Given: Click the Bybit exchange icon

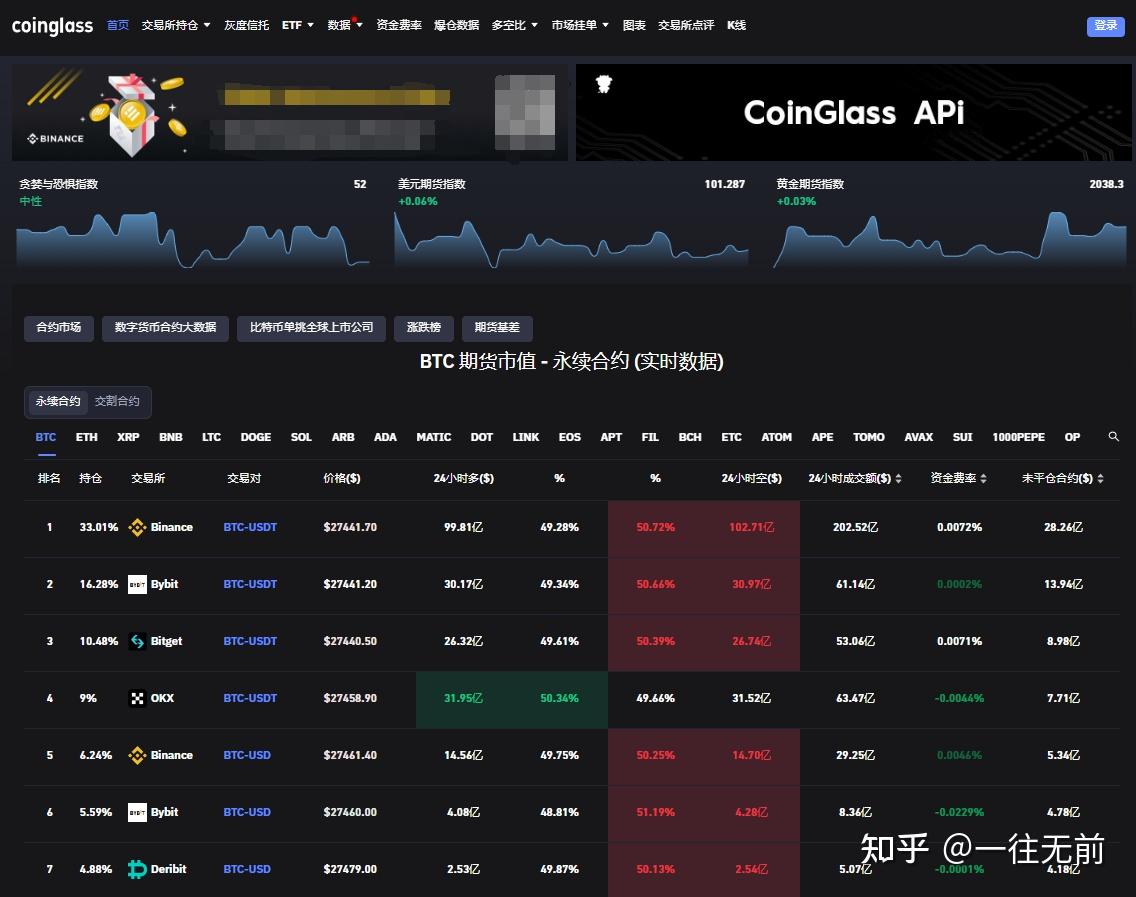Looking at the screenshot, I should point(137,584).
